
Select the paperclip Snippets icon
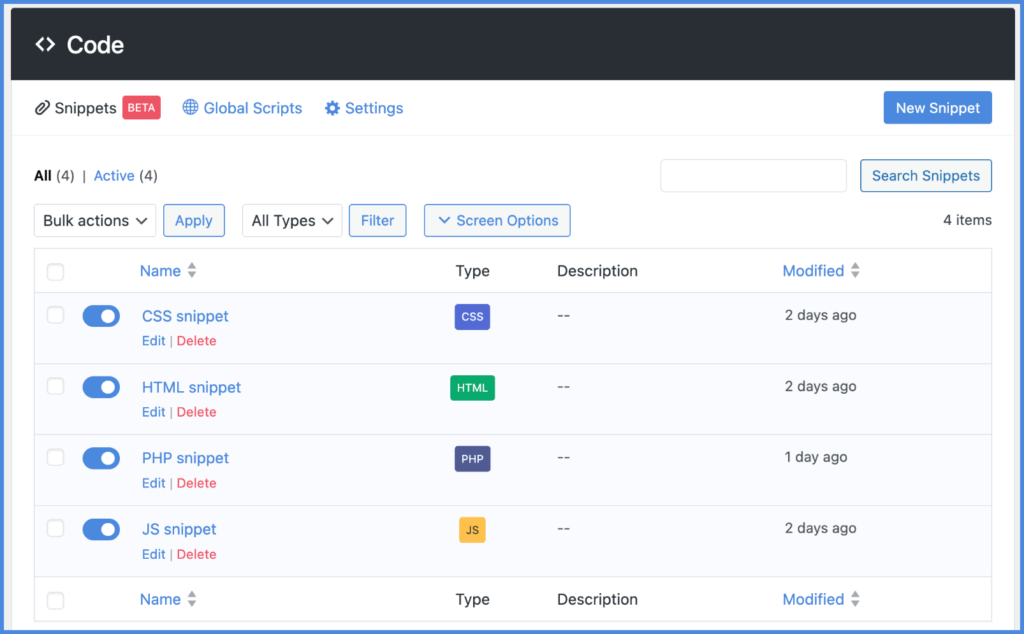tap(41, 107)
